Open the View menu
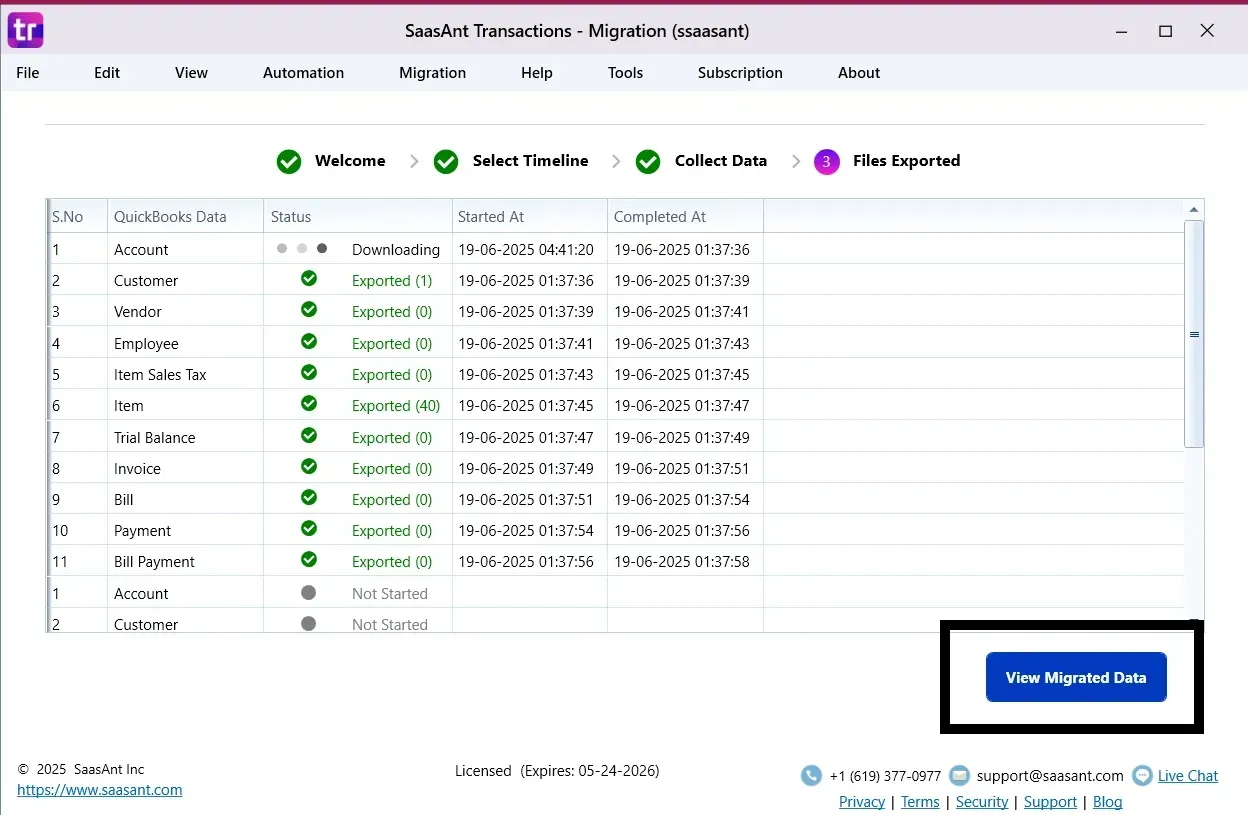This screenshot has height=815, width=1248. point(191,73)
